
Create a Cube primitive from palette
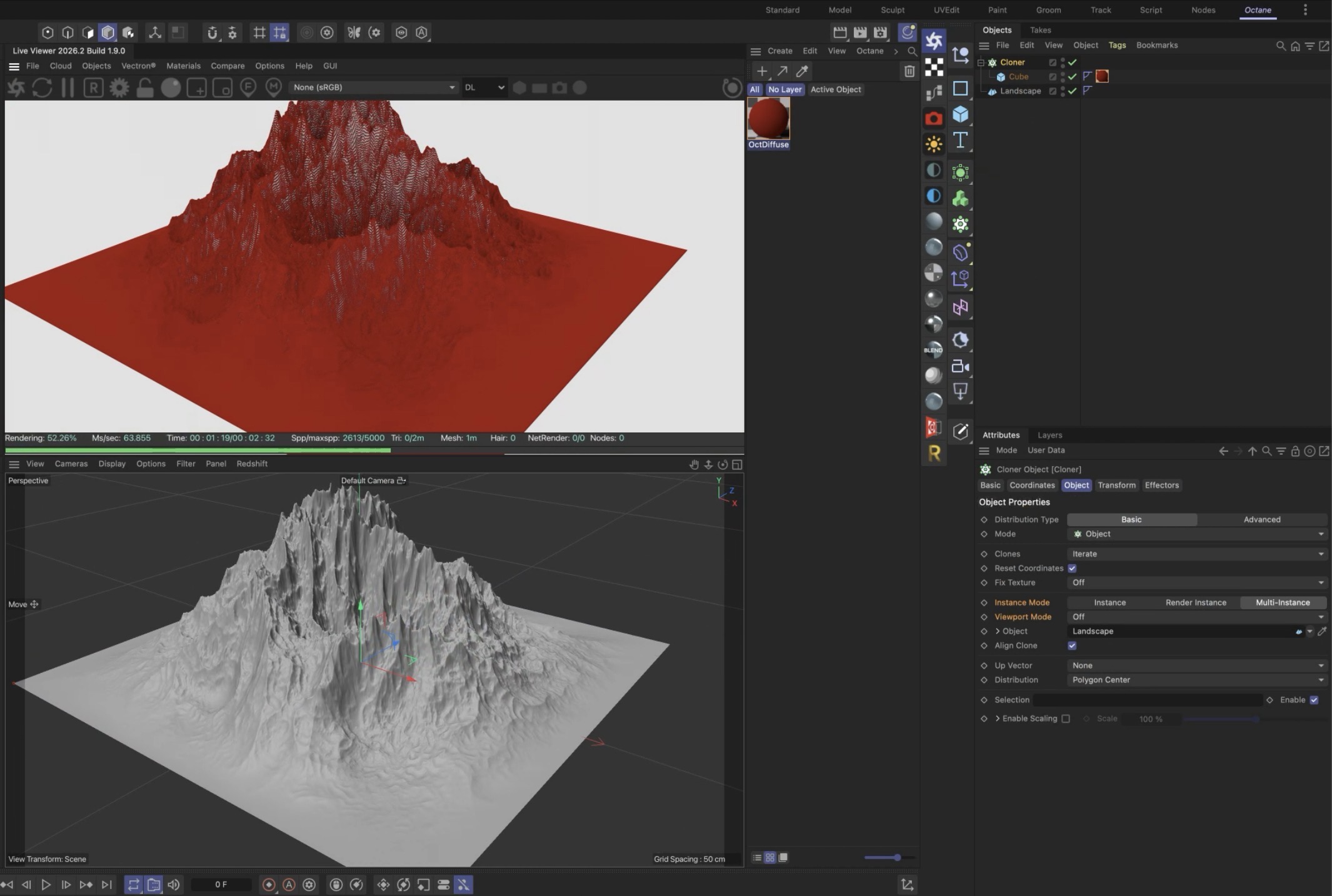click(960, 114)
